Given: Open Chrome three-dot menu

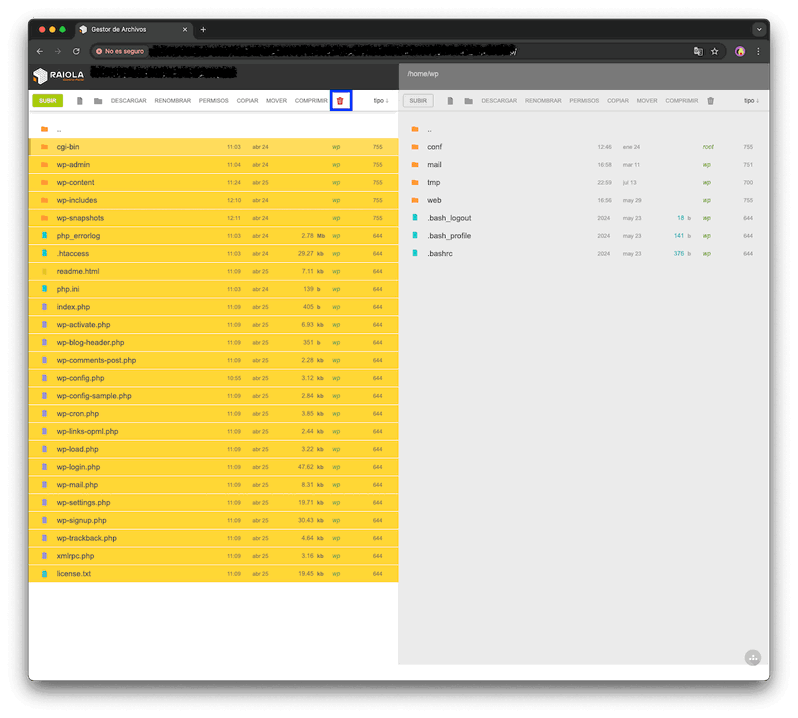Looking at the screenshot, I should pos(758,51).
